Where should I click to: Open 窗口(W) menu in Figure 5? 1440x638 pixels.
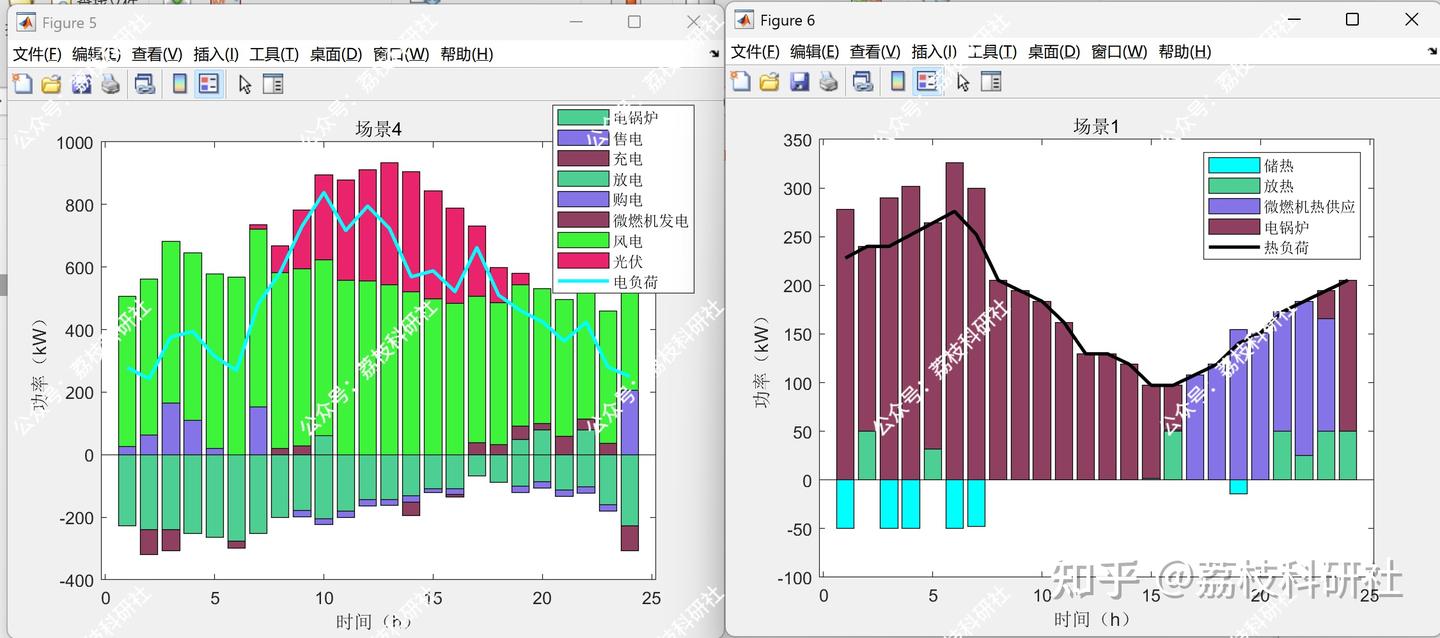coord(401,54)
